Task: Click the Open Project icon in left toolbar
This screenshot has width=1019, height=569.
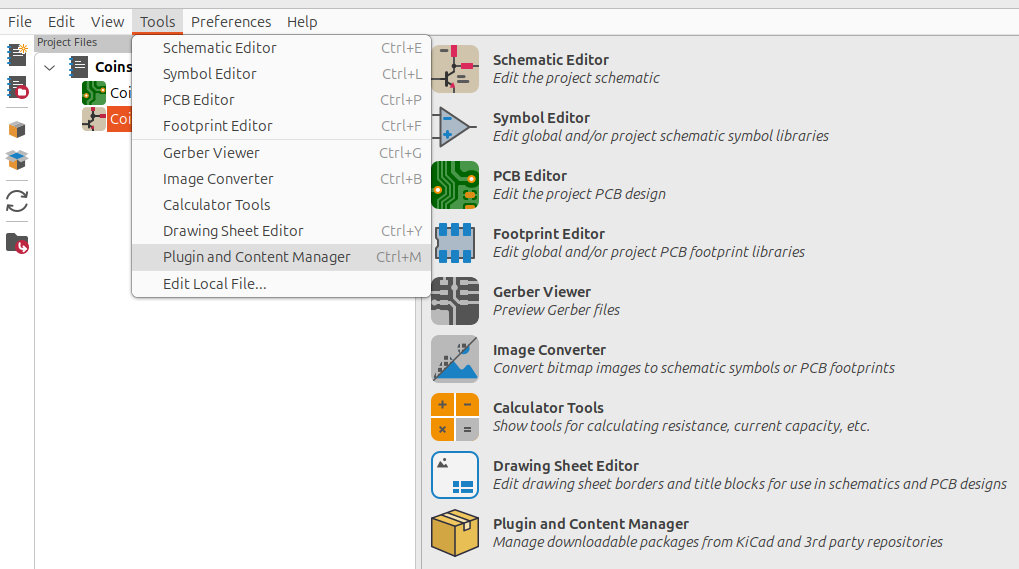Action: [17, 88]
